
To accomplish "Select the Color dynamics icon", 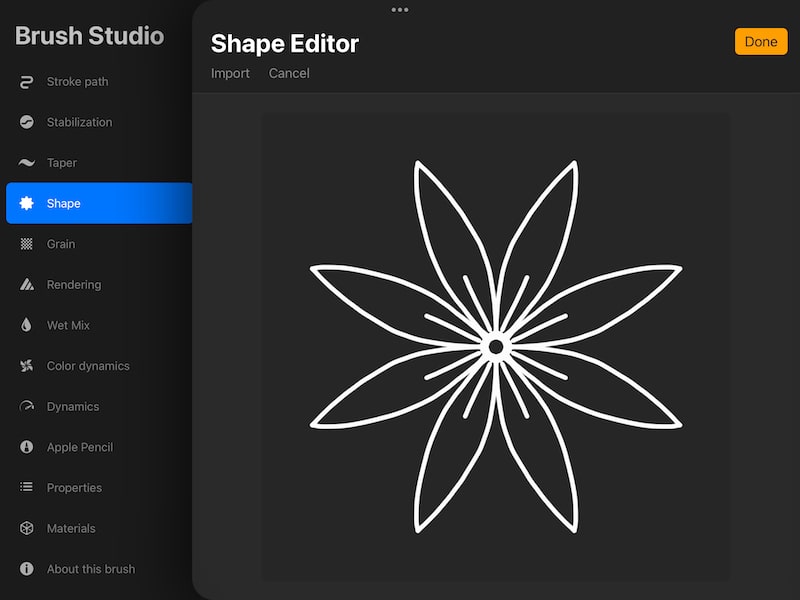I will click(24, 365).
